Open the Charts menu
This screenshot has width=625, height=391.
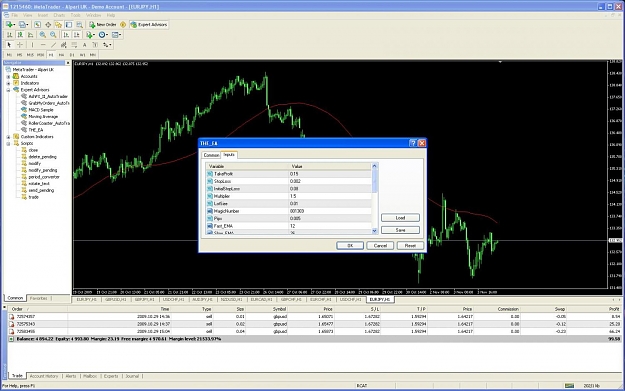[59, 15]
